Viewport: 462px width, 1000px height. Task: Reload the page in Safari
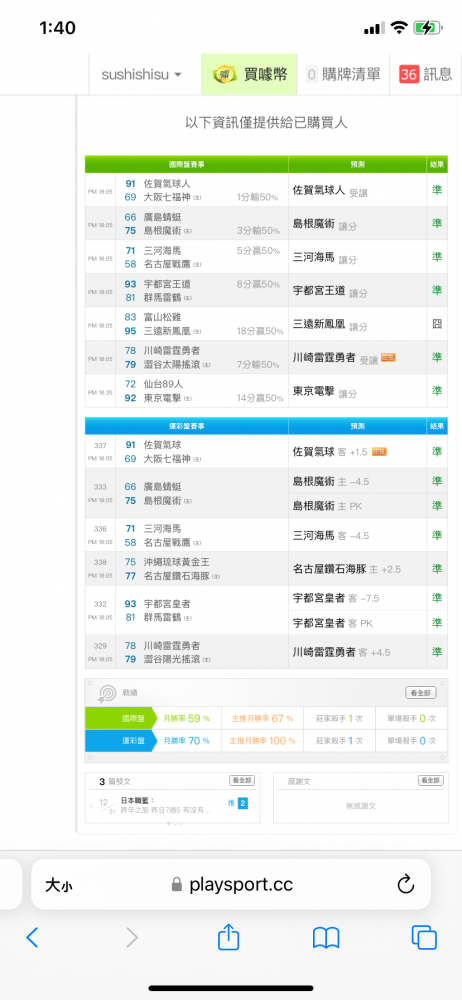pos(406,884)
